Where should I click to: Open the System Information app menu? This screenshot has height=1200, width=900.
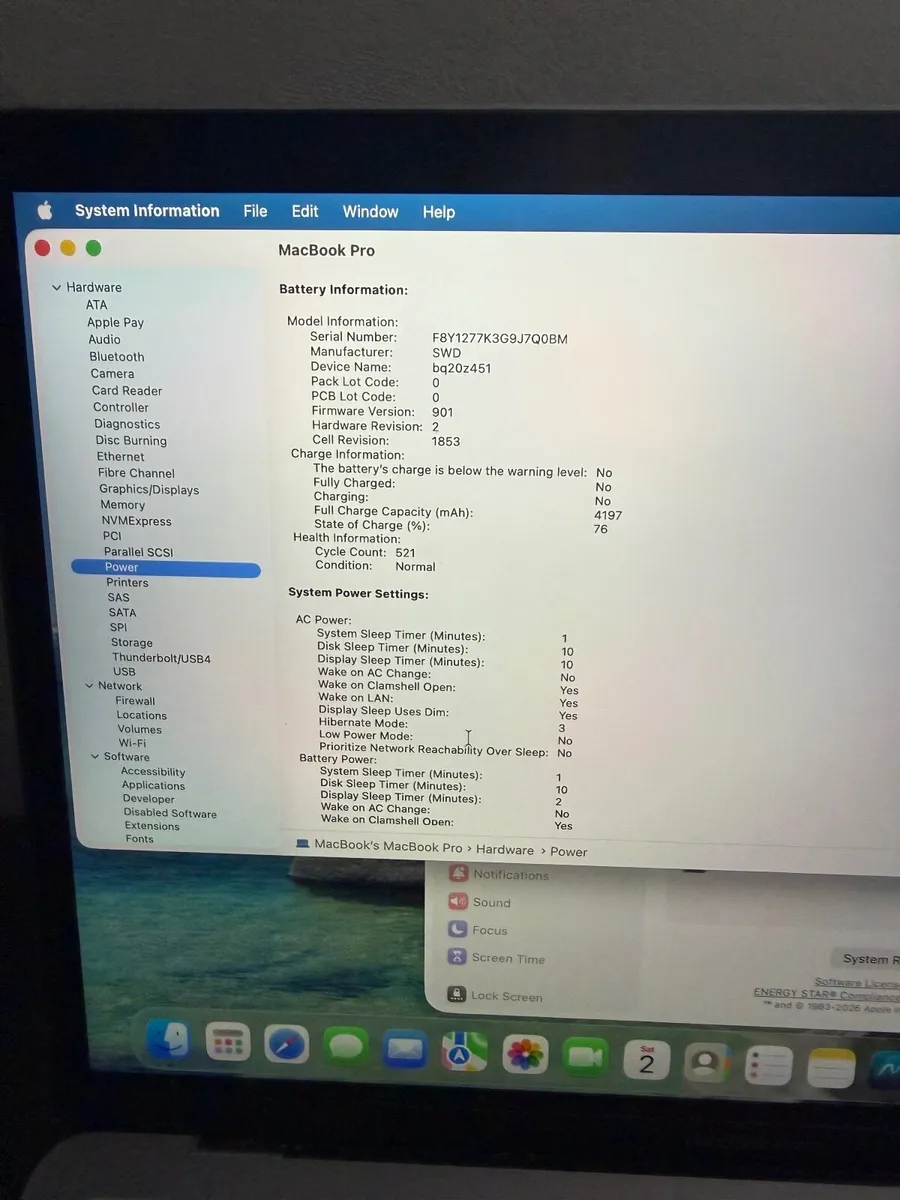[x=147, y=211]
